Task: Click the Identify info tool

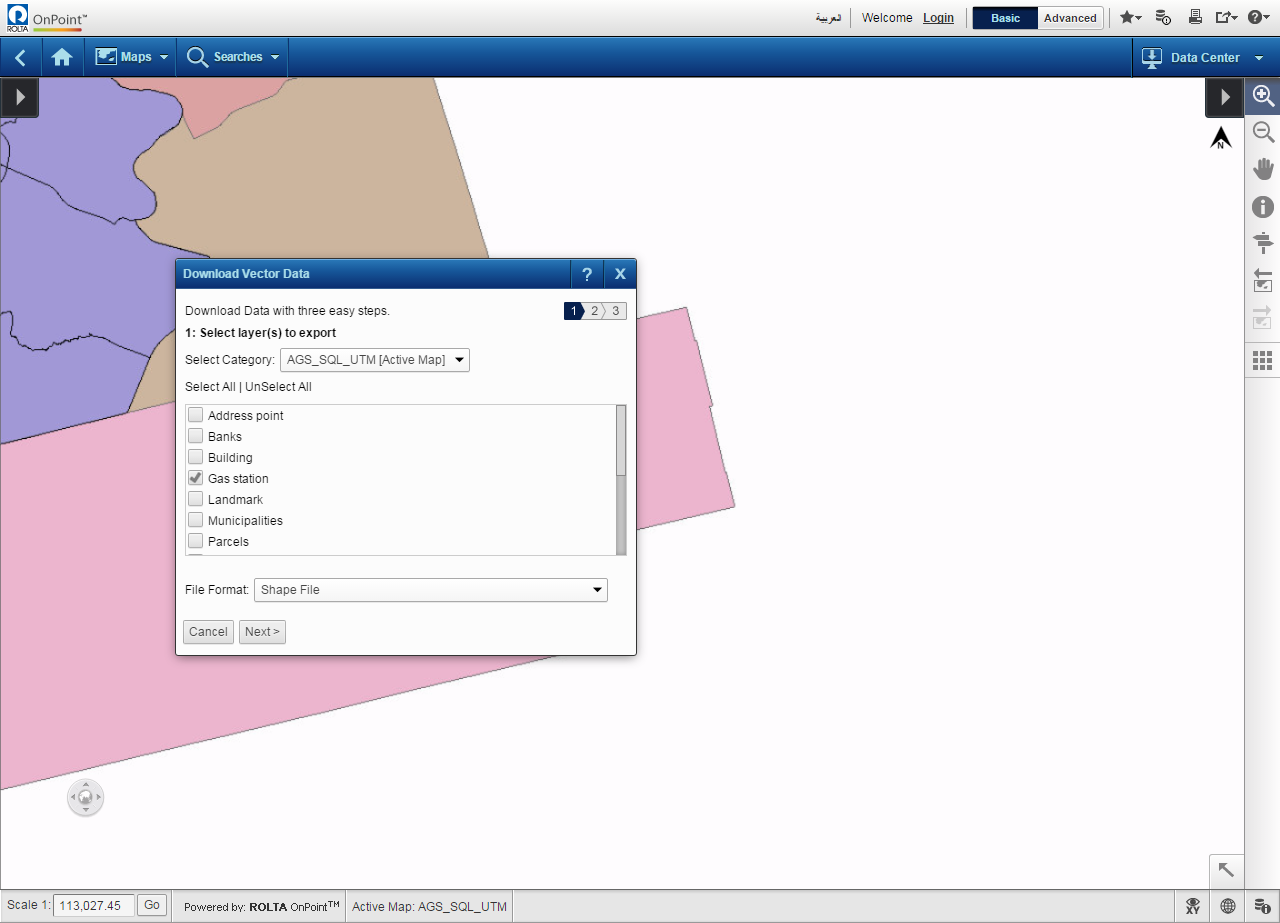Action: [1263, 207]
